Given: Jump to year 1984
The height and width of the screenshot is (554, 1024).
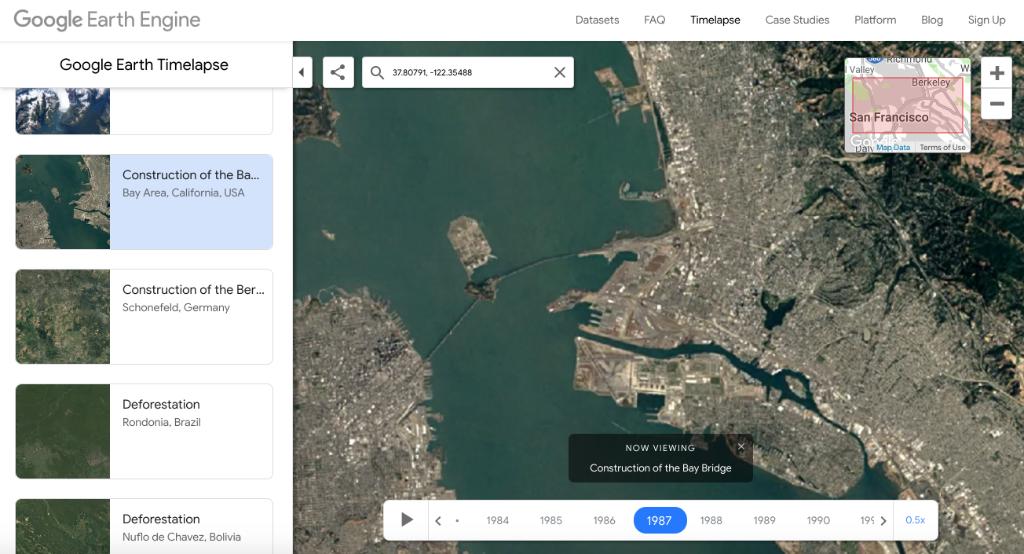Looking at the screenshot, I should [x=498, y=520].
